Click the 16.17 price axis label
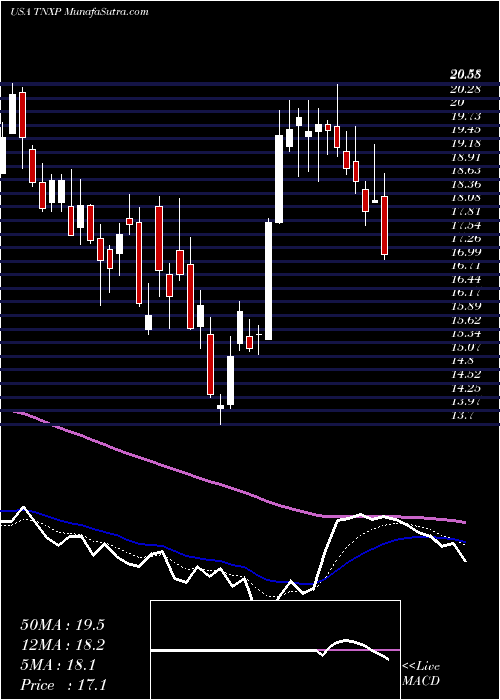Screen dimensions: 500x700 (466, 293)
